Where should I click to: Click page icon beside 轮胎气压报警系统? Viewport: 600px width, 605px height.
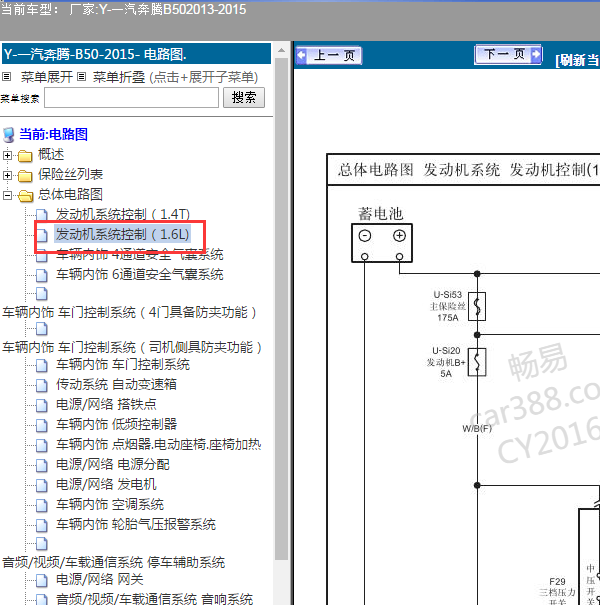(x=42, y=525)
